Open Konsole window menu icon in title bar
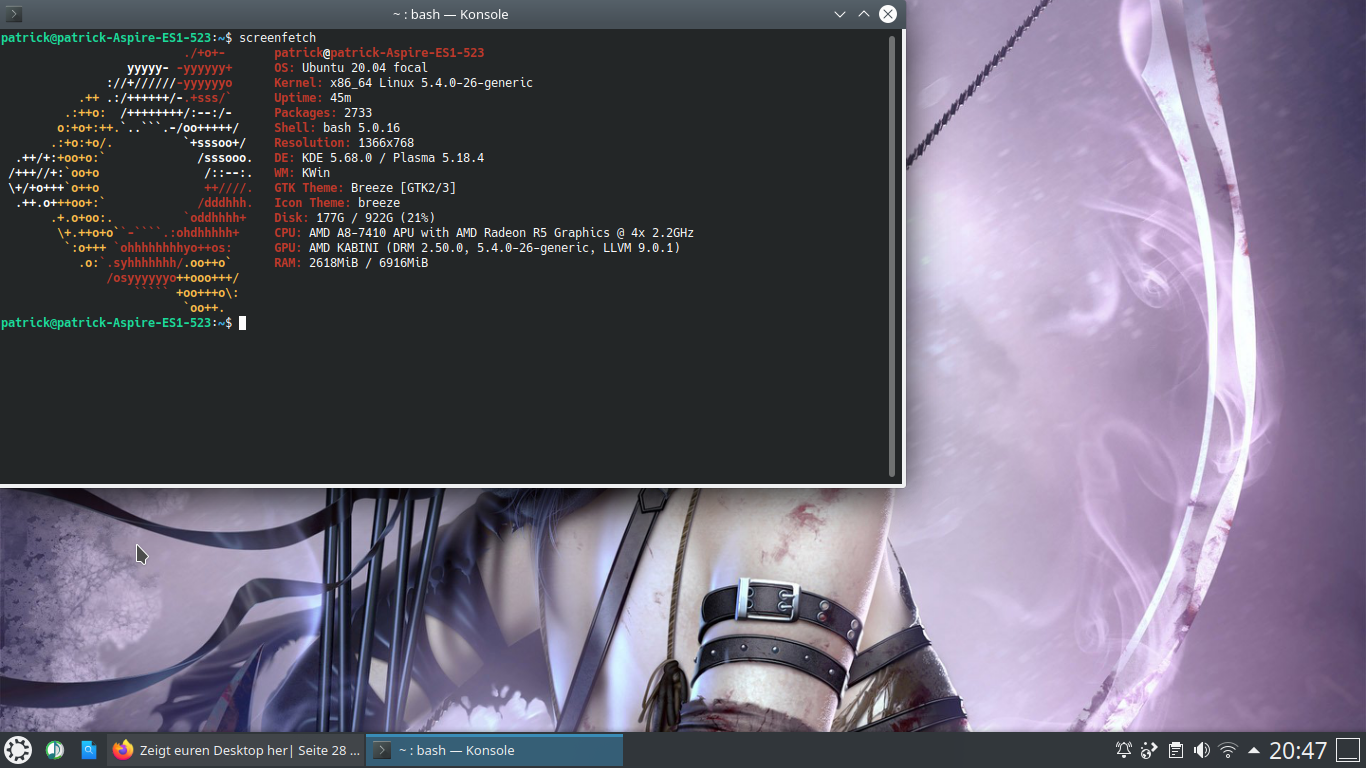 point(14,14)
